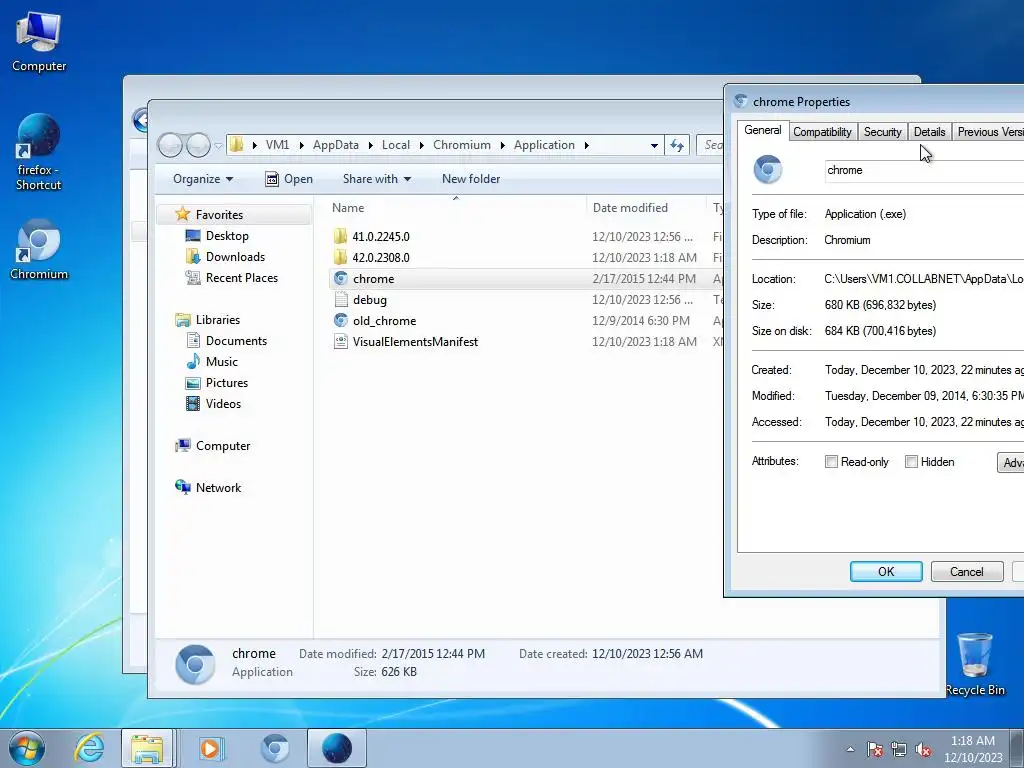Viewport: 1024px width, 768px height.
Task: Select the Recycle Bin desktop icon
Action: click(974, 664)
